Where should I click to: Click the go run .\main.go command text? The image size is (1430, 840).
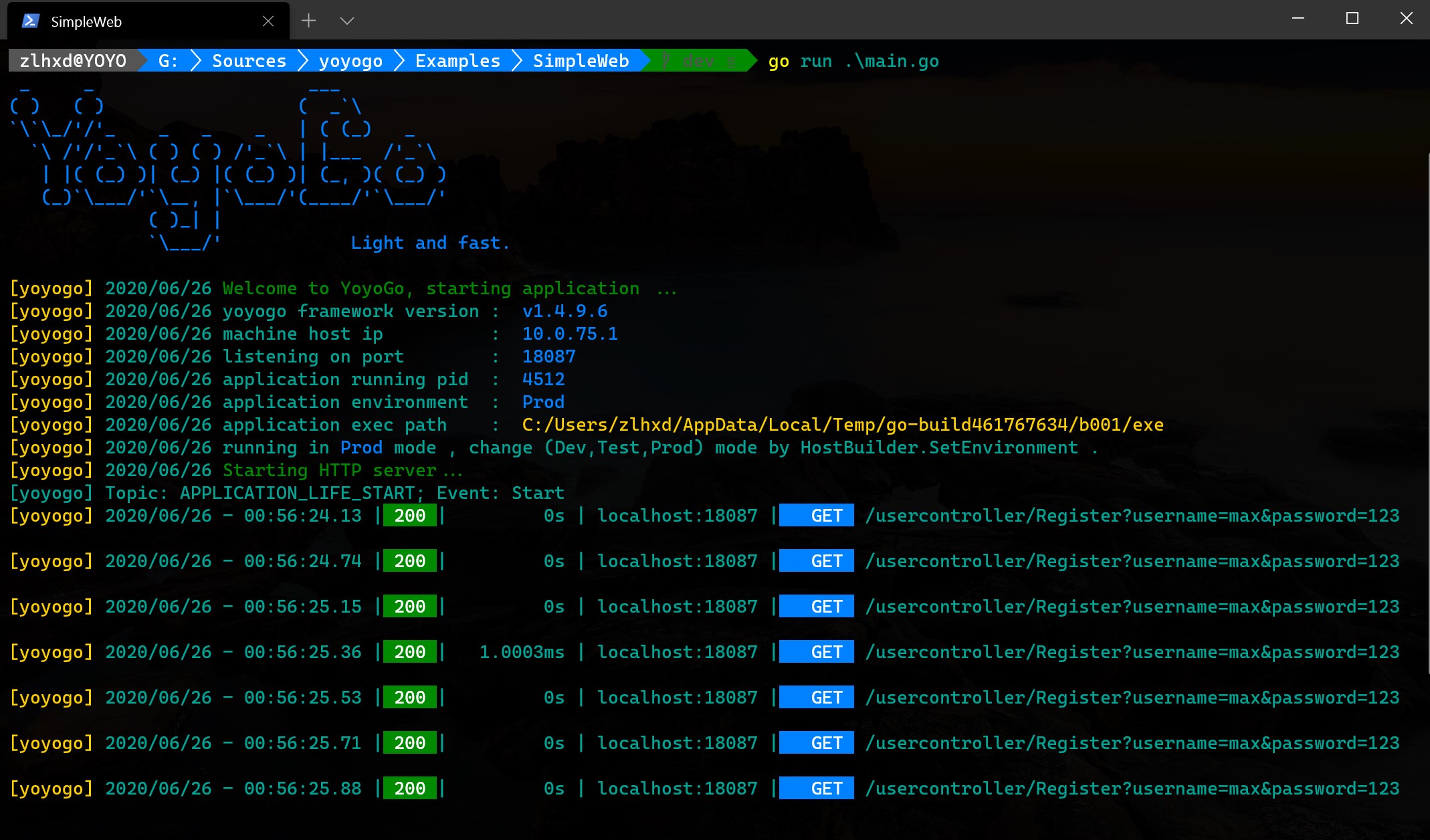coord(853,61)
